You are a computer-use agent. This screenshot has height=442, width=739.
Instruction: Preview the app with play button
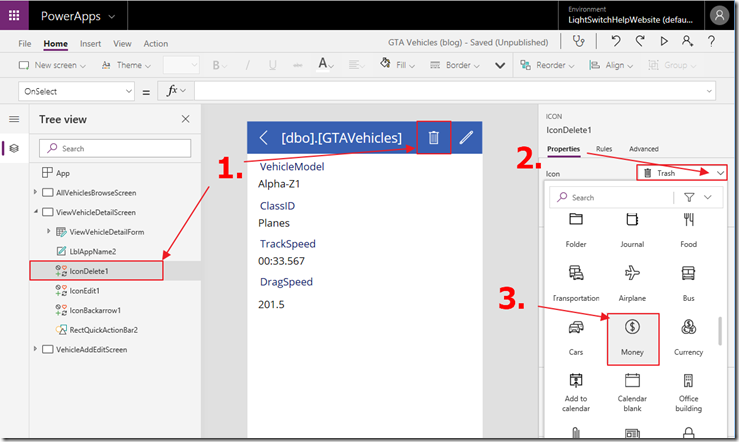coord(664,41)
